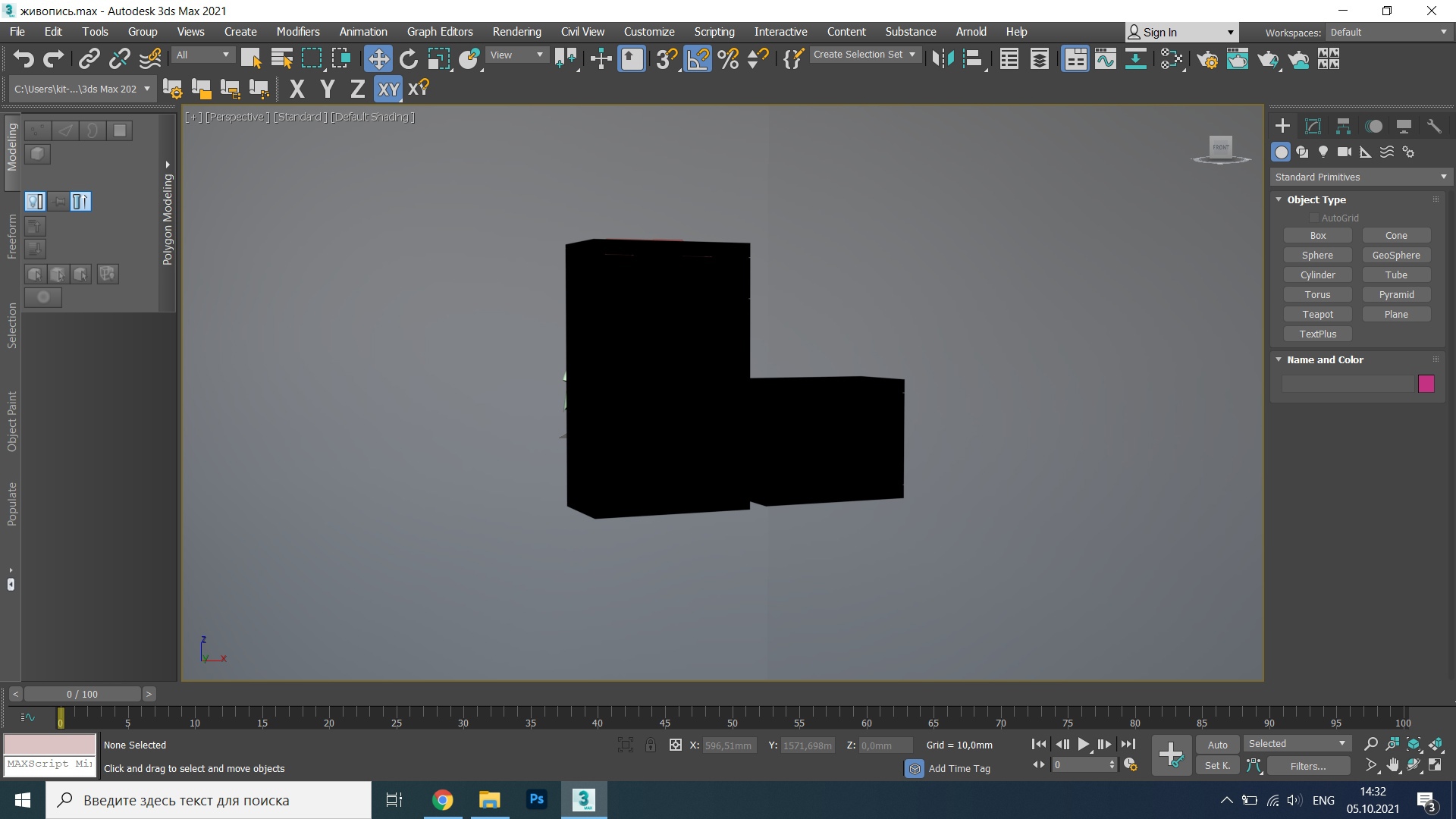The width and height of the screenshot is (1456, 819).
Task: Open the Modifiers menu
Action: pos(297,32)
